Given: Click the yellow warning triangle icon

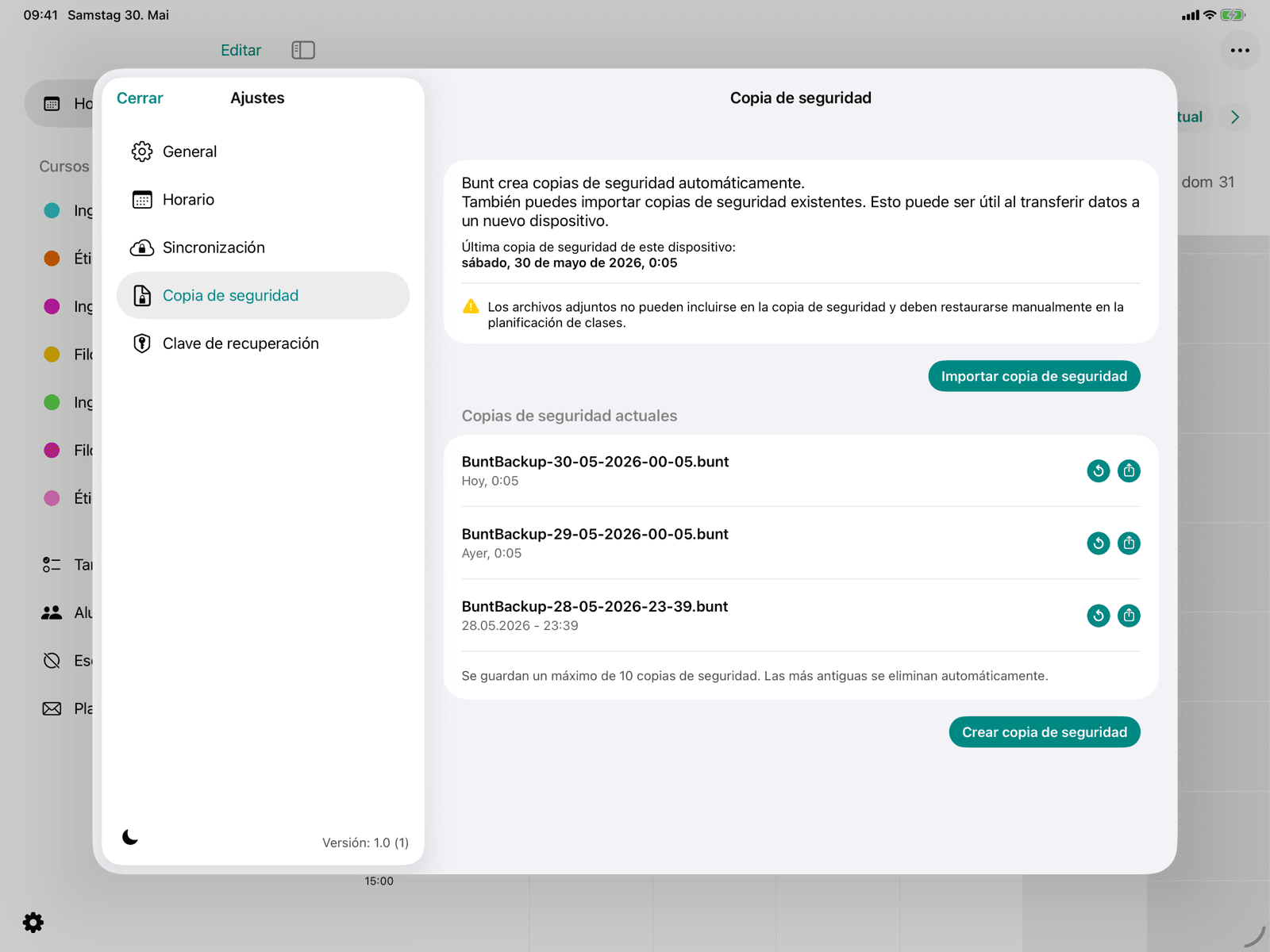Looking at the screenshot, I should click(471, 307).
